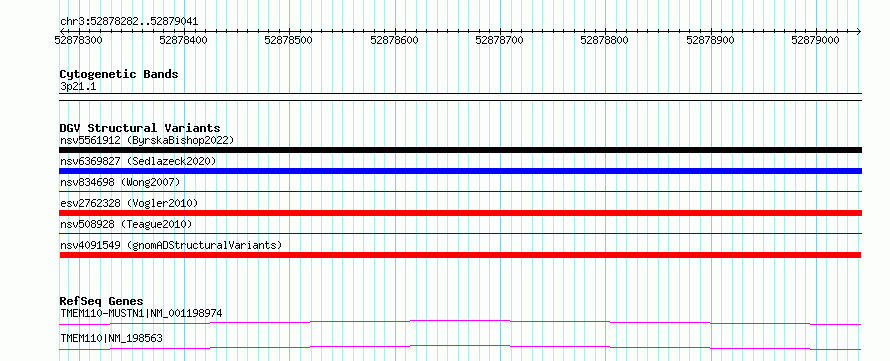
Task: Click the TMEM110|NM_198563 gene label
Action: pos(111,338)
